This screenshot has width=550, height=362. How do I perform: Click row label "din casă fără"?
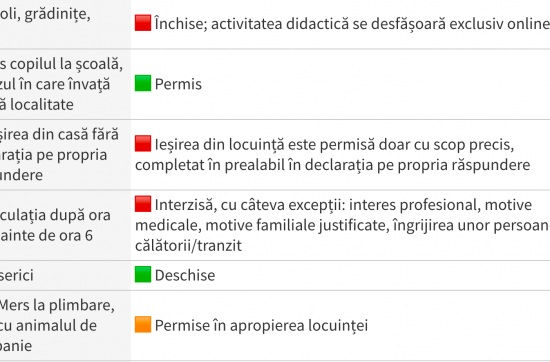tap(59, 135)
